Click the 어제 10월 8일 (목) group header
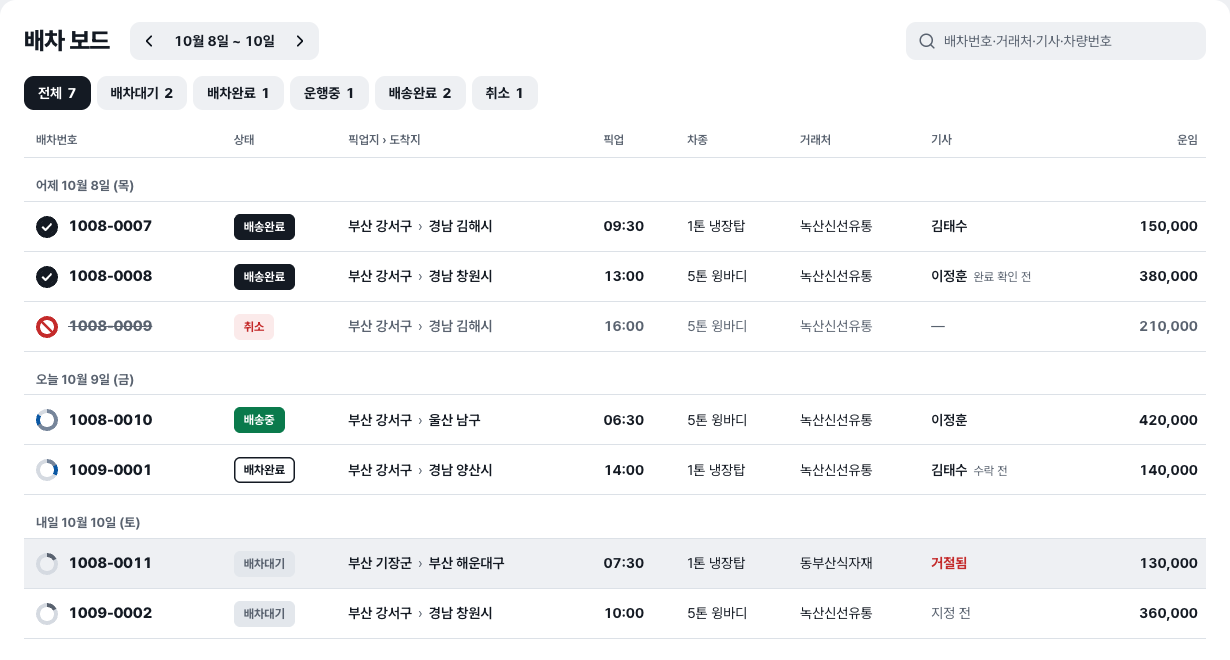The height and width of the screenshot is (660, 1230). [x=85, y=186]
